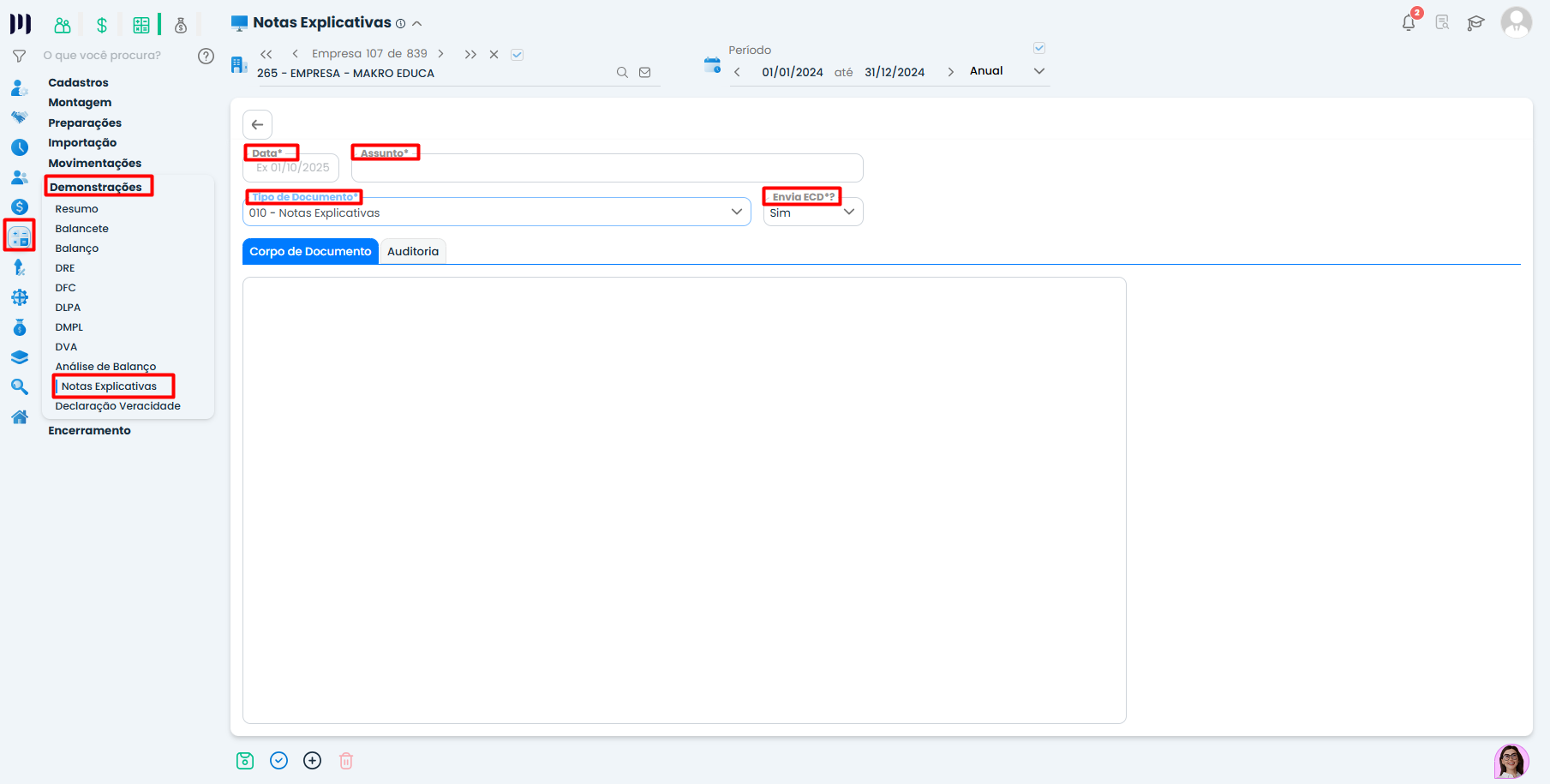Open Balancete in the Demonstrações menu
This screenshot has height=784, width=1550.
[82, 229]
